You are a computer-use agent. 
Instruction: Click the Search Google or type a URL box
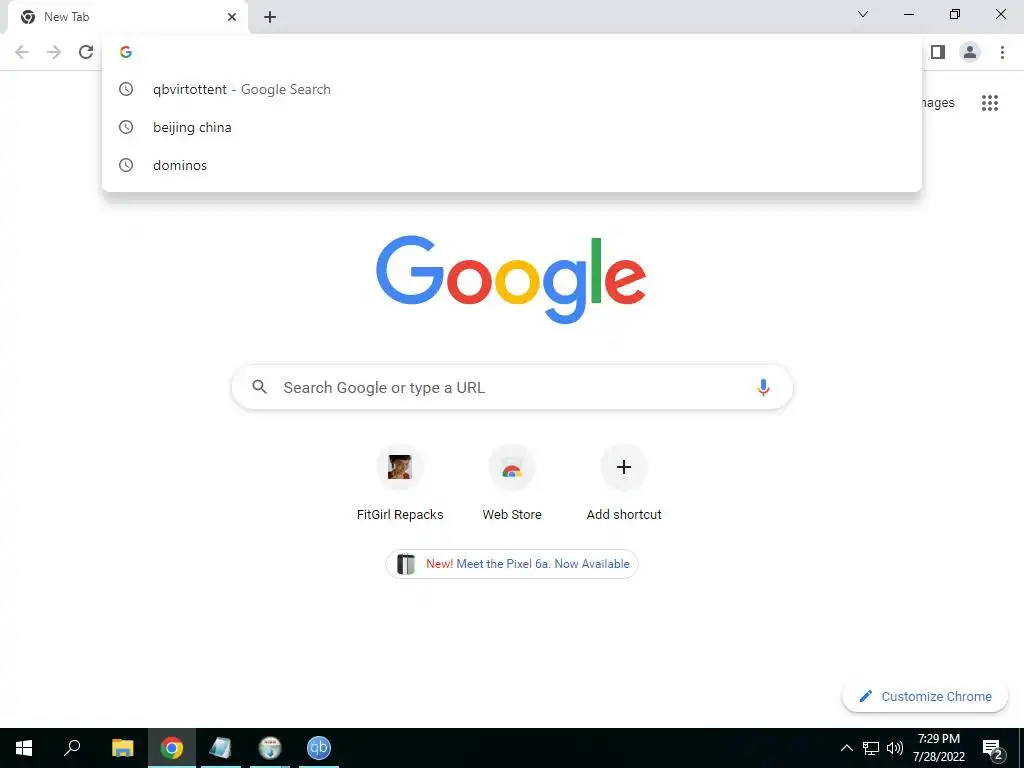512,387
